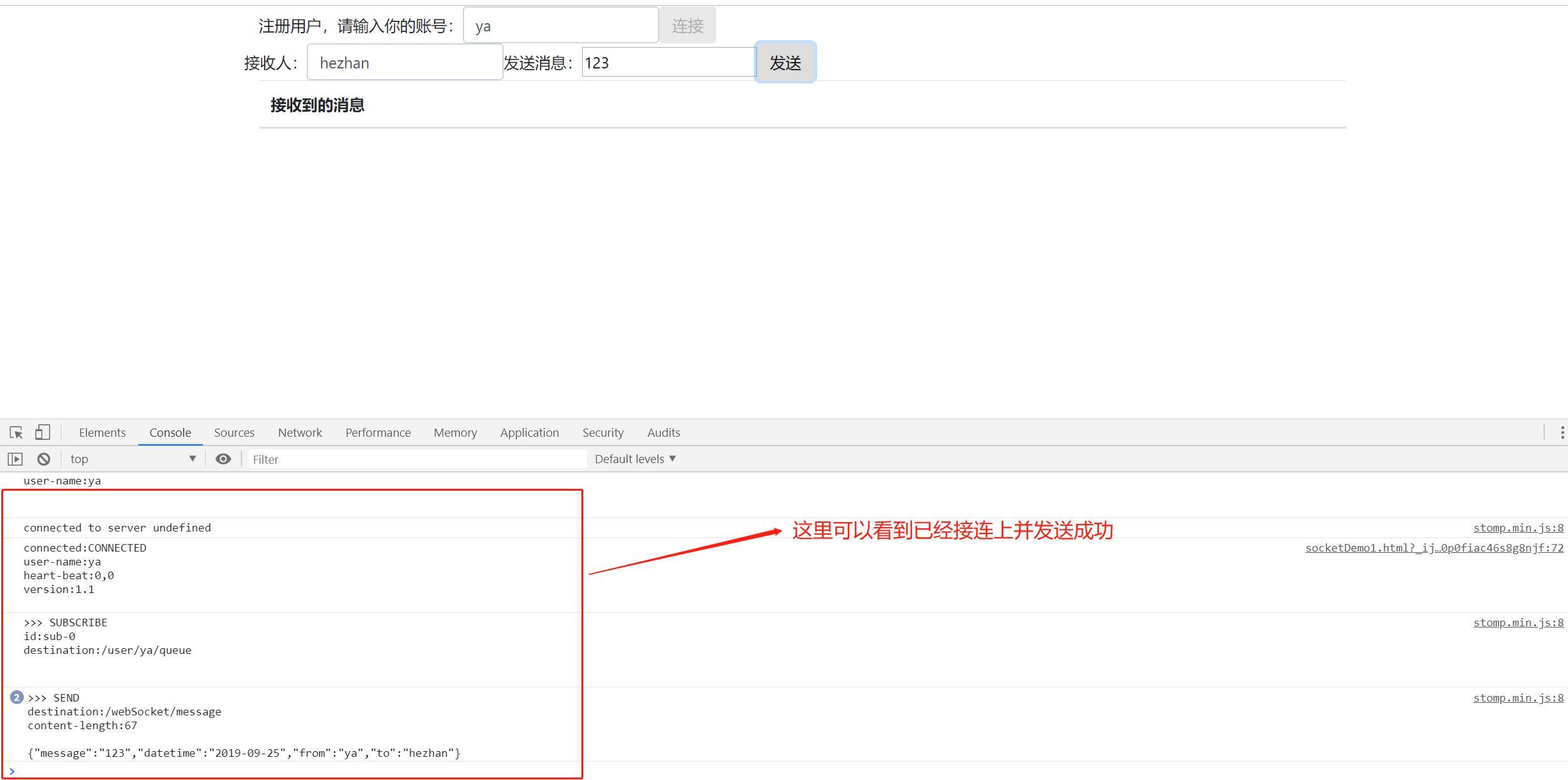The image size is (1568, 780).
Task: Click the inspect element picker icon
Action: coord(16,432)
